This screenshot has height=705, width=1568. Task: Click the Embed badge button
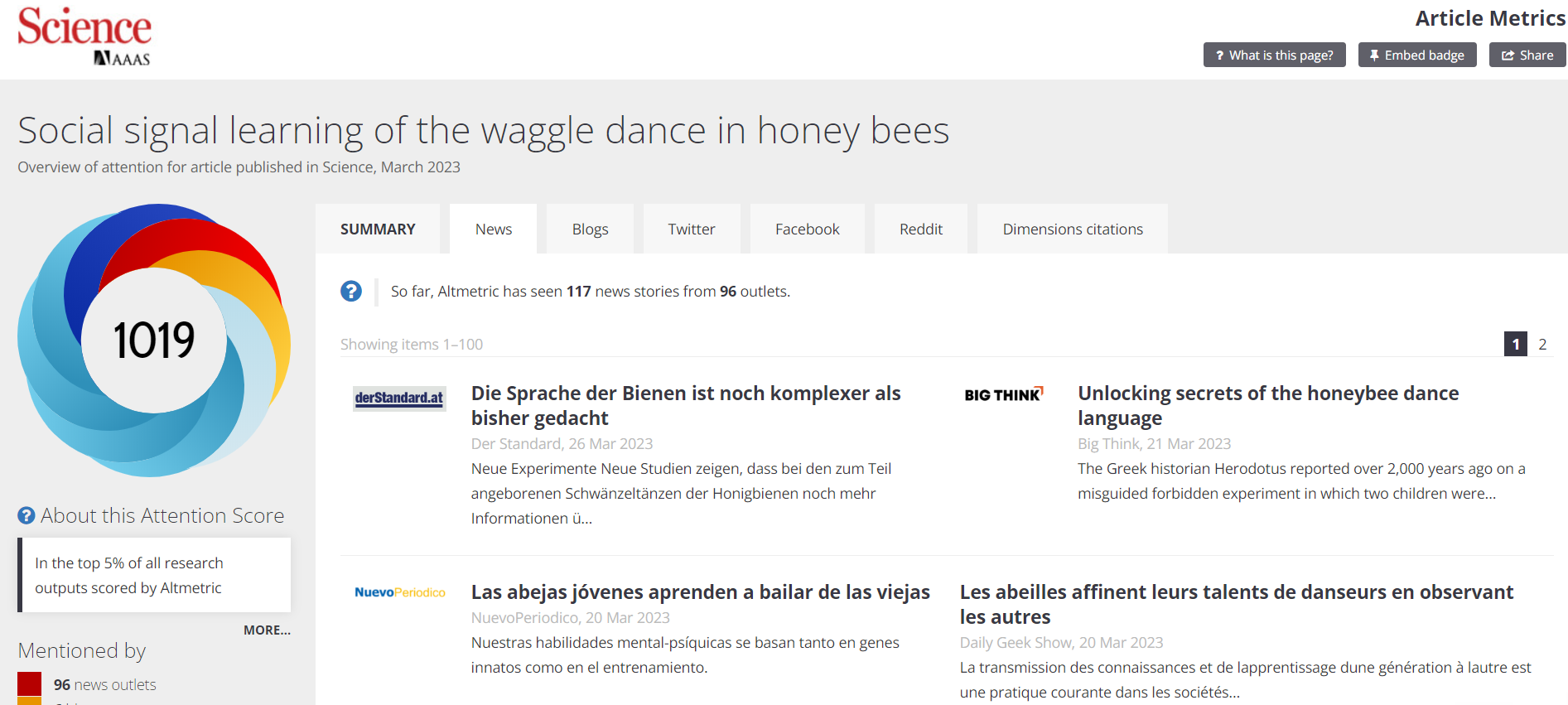[1416, 56]
